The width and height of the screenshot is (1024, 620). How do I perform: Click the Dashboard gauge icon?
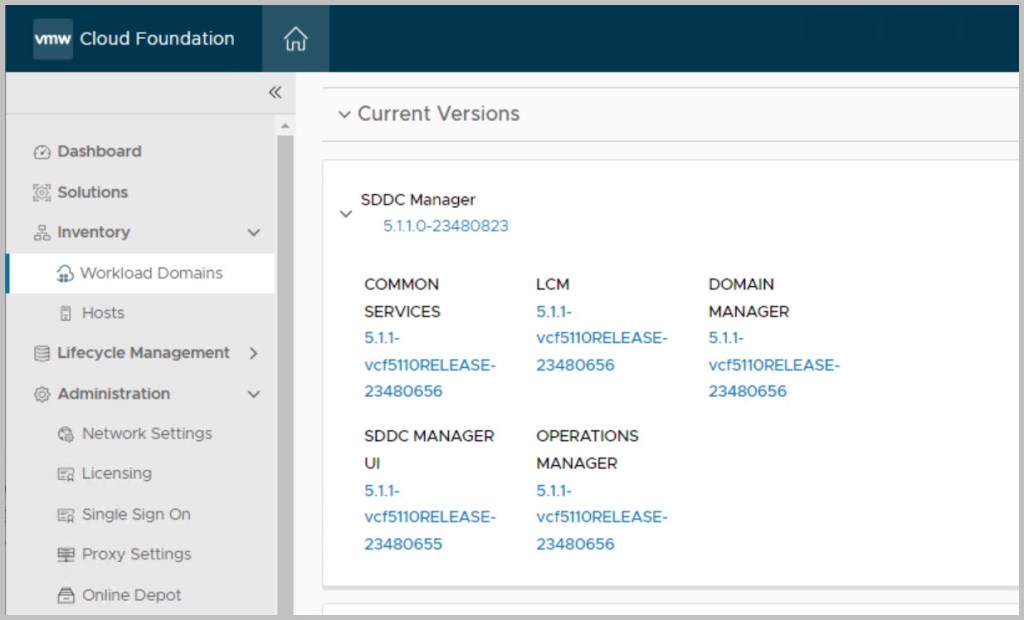click(x=42, y=152)
